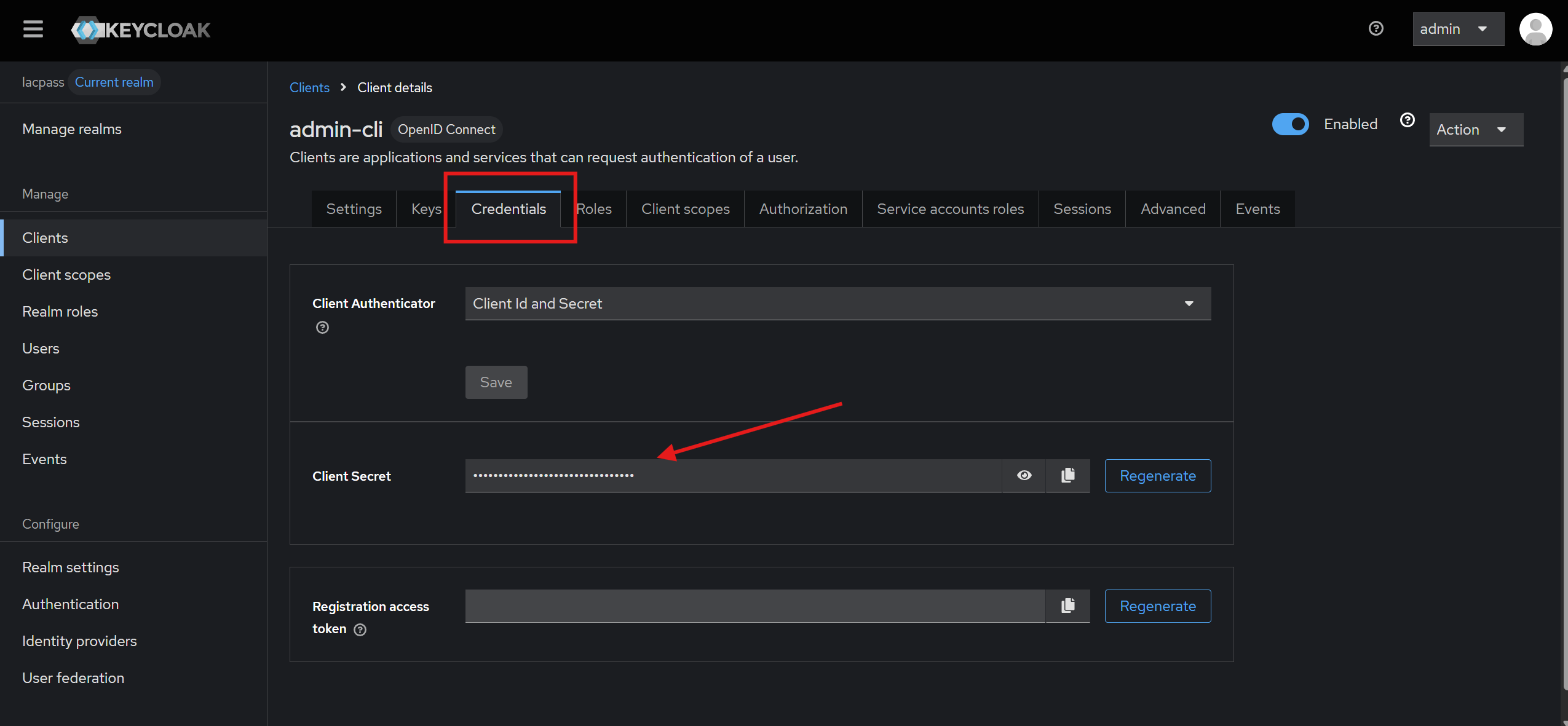Open Realm roles in the sidebar
1568x726 pixels.
tap(133, 312)
